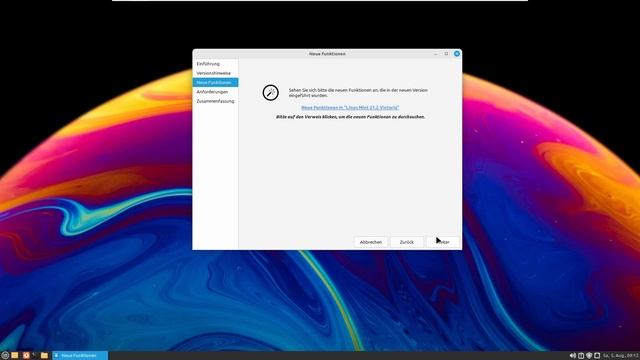Launch Firefox from the panel
The height and width of the screenshot is (360, 640).
pyautogui.click(x=26, y=356)
